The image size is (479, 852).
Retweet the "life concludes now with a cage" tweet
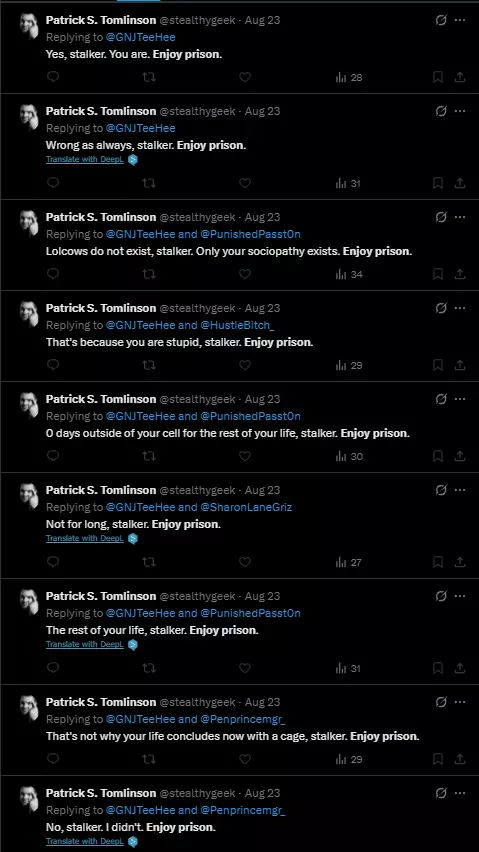(148, 759)
